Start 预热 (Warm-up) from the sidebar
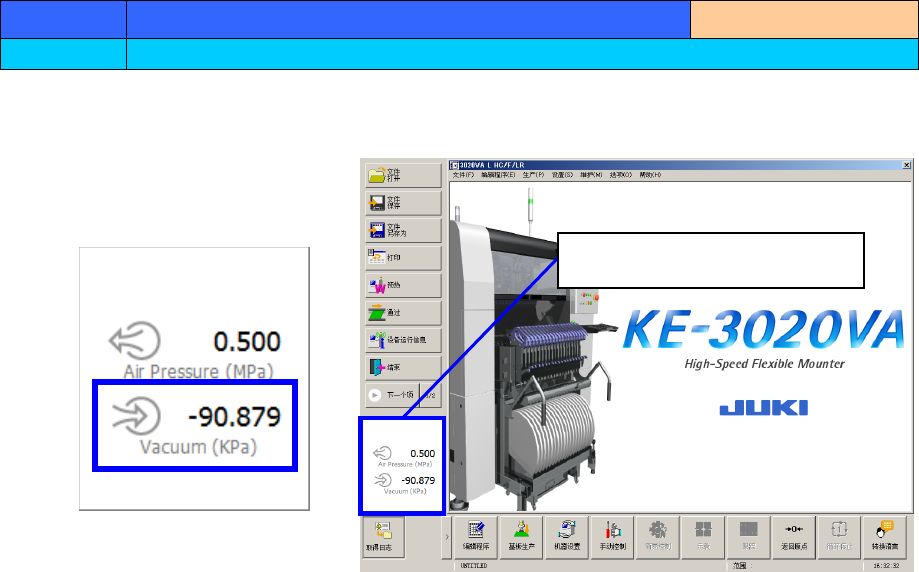This screenshot has height=572, width=919. [403, 285]
